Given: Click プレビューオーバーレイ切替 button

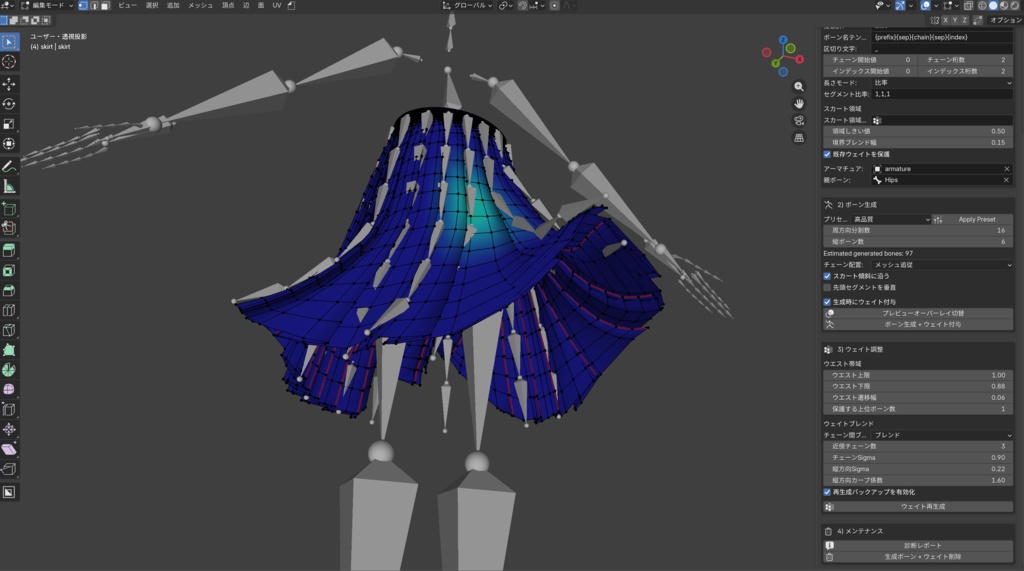Looking at the screenshot, I should [918, 314].
